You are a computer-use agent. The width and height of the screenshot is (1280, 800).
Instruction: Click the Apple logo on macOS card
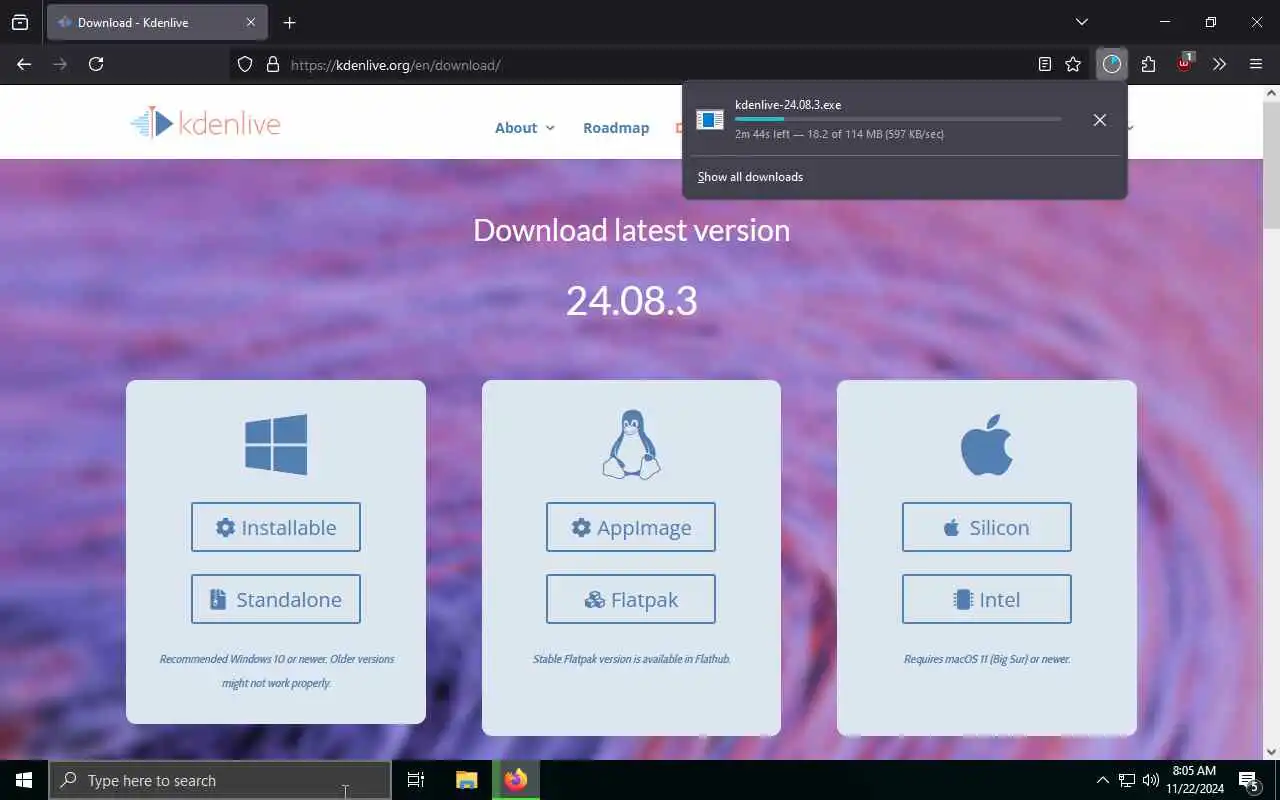(987, 444)
